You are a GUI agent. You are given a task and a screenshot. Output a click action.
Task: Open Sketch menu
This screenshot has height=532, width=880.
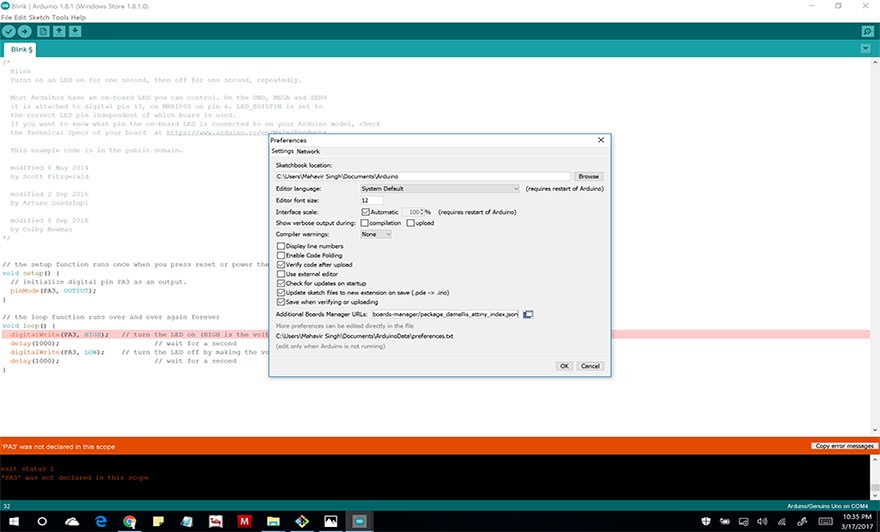39,17
